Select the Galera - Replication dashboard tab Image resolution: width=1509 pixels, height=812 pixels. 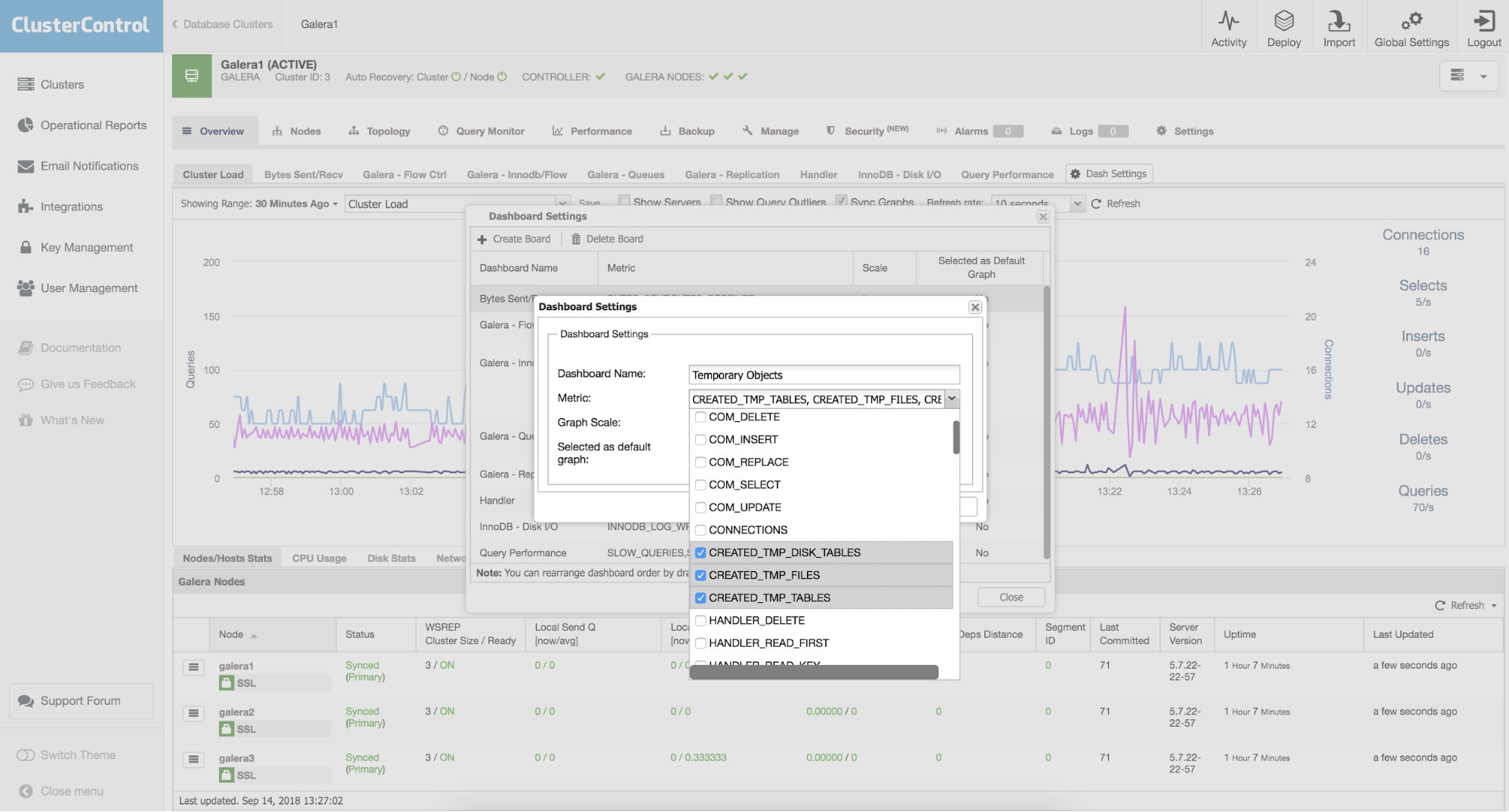(x=732, y=174)
